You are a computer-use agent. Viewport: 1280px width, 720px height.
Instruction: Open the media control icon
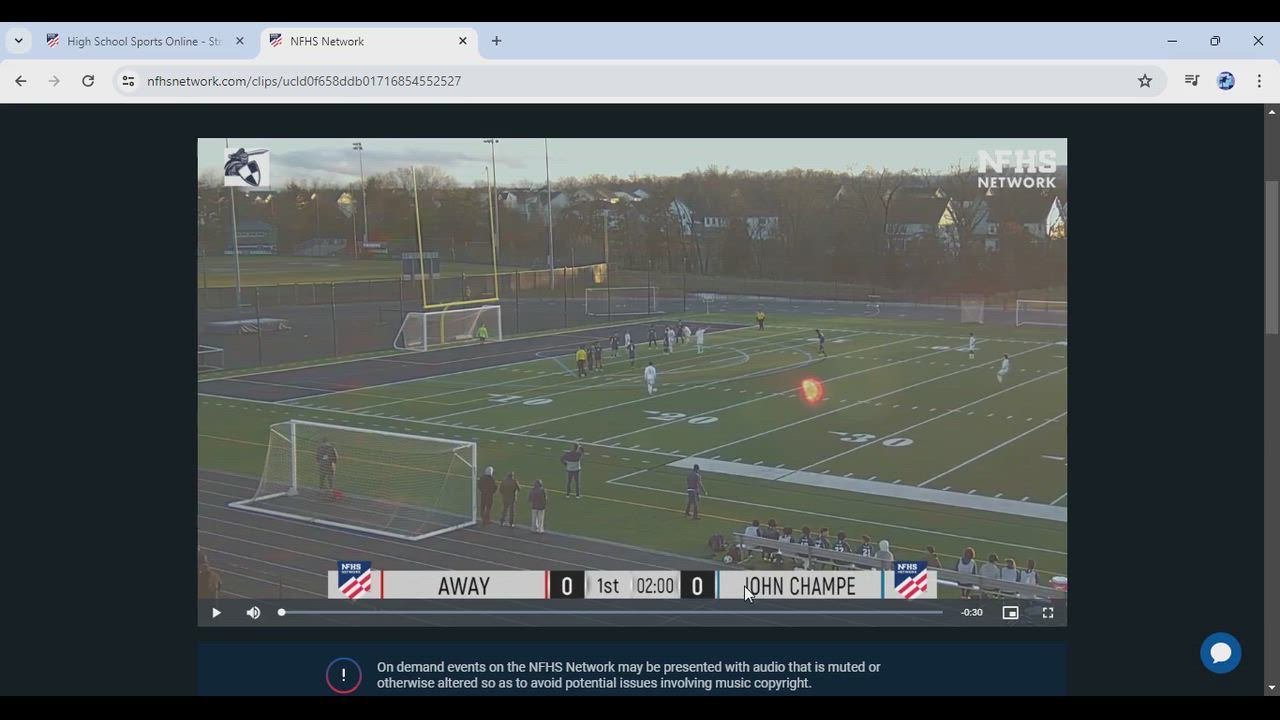point(1191,81)
